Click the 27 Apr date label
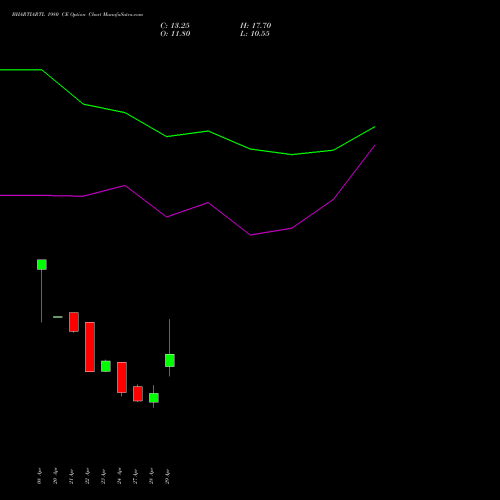 pyautogui.click(x=135, y=476)
